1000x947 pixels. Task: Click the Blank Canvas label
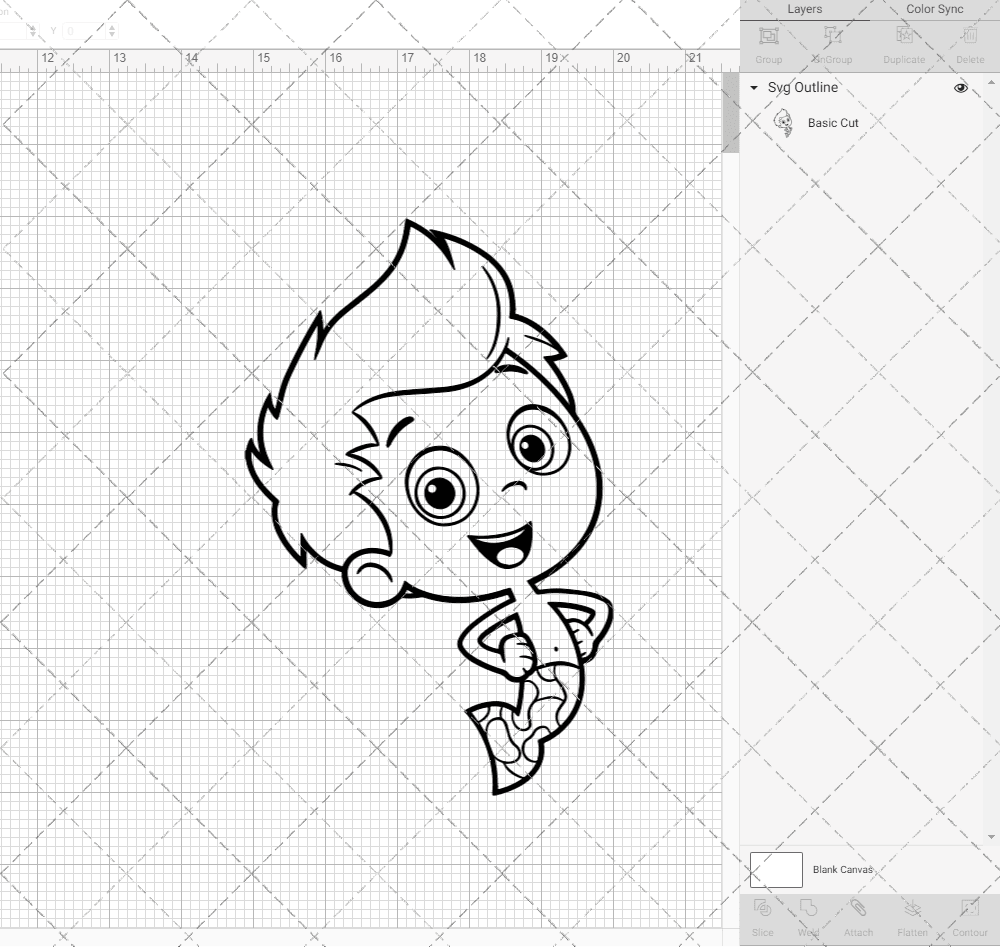(843, 869)
